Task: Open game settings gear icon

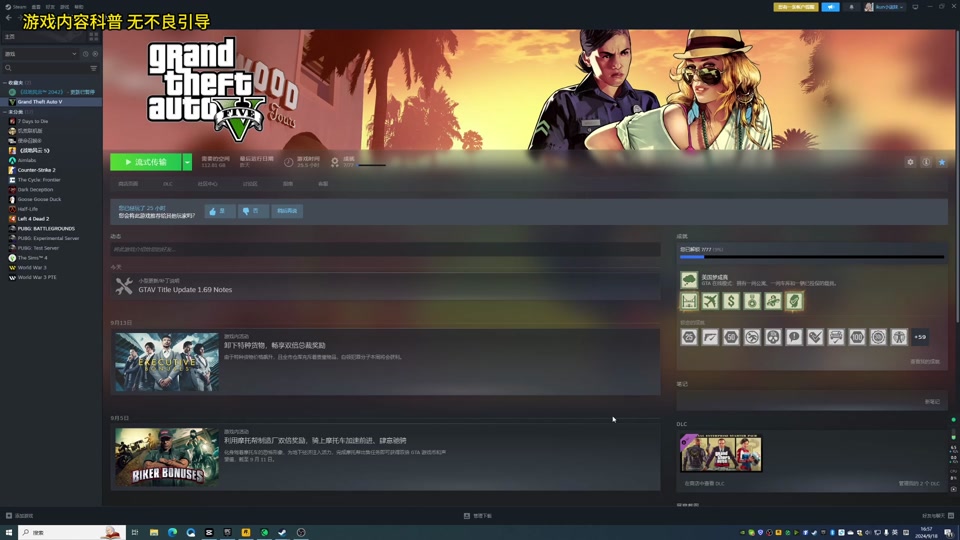Action: [910, 162]
